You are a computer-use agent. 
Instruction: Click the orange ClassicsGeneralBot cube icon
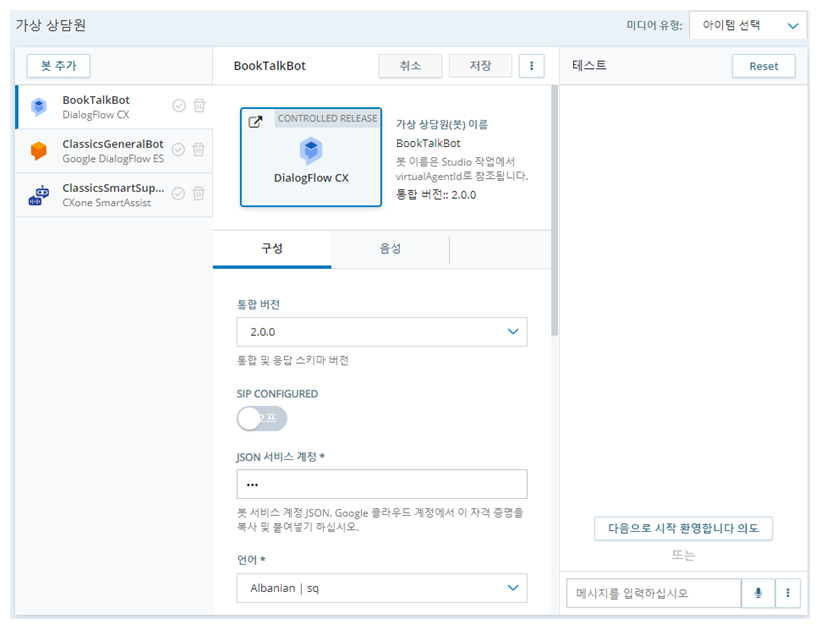39,151
